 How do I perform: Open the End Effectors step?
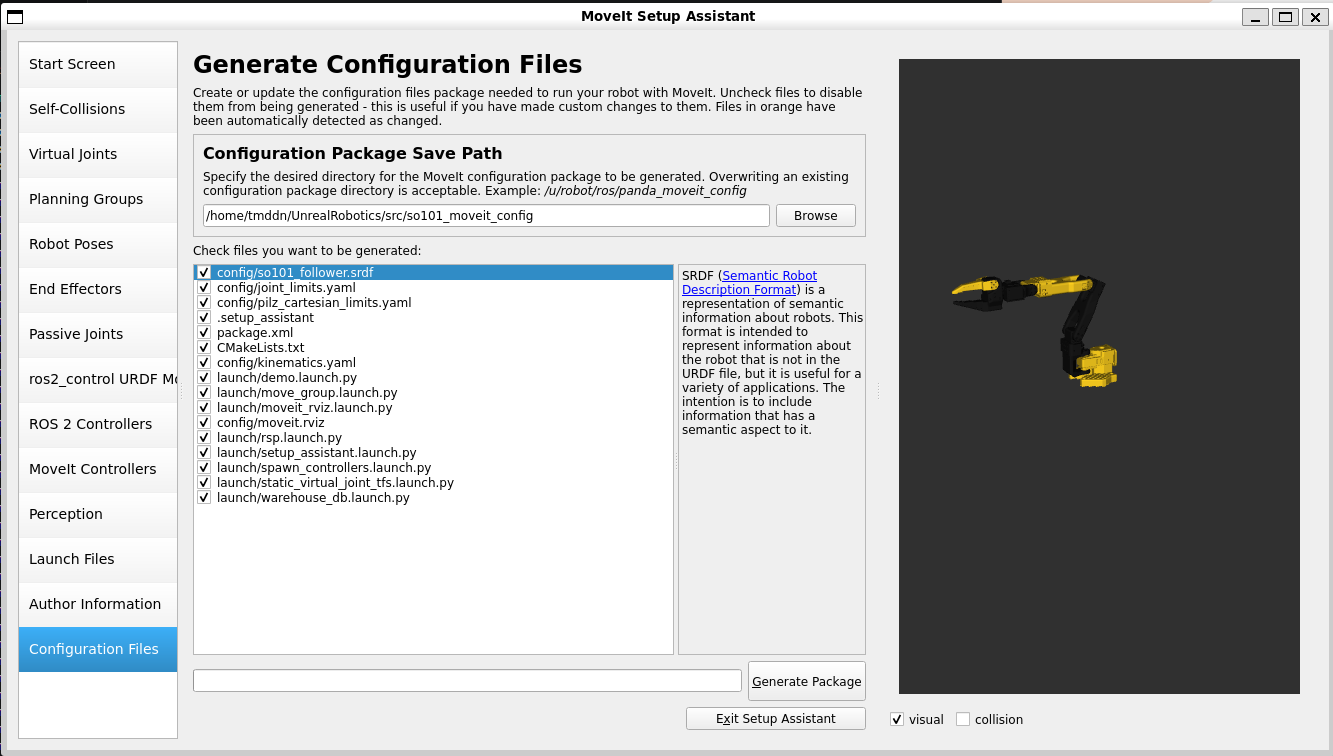pyautogui.click(x=98, y=289)
